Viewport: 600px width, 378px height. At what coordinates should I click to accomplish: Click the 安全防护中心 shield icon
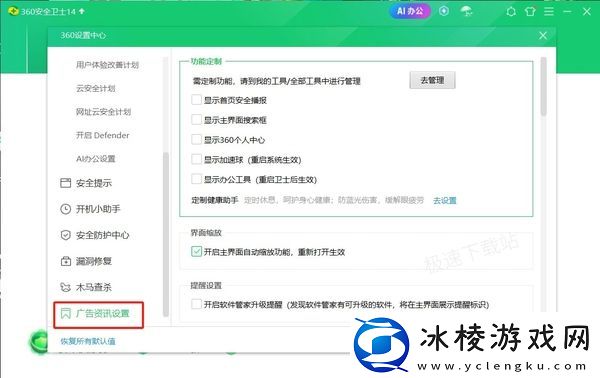point(65,235)
